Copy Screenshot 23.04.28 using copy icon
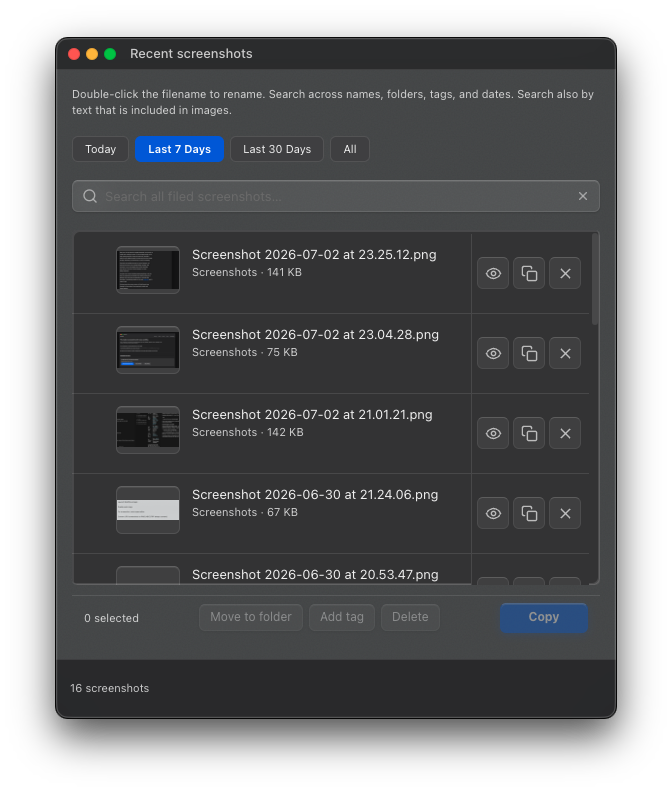Image resolution: width=672 pixels, height=792 pixels. (x=529, y=353)
